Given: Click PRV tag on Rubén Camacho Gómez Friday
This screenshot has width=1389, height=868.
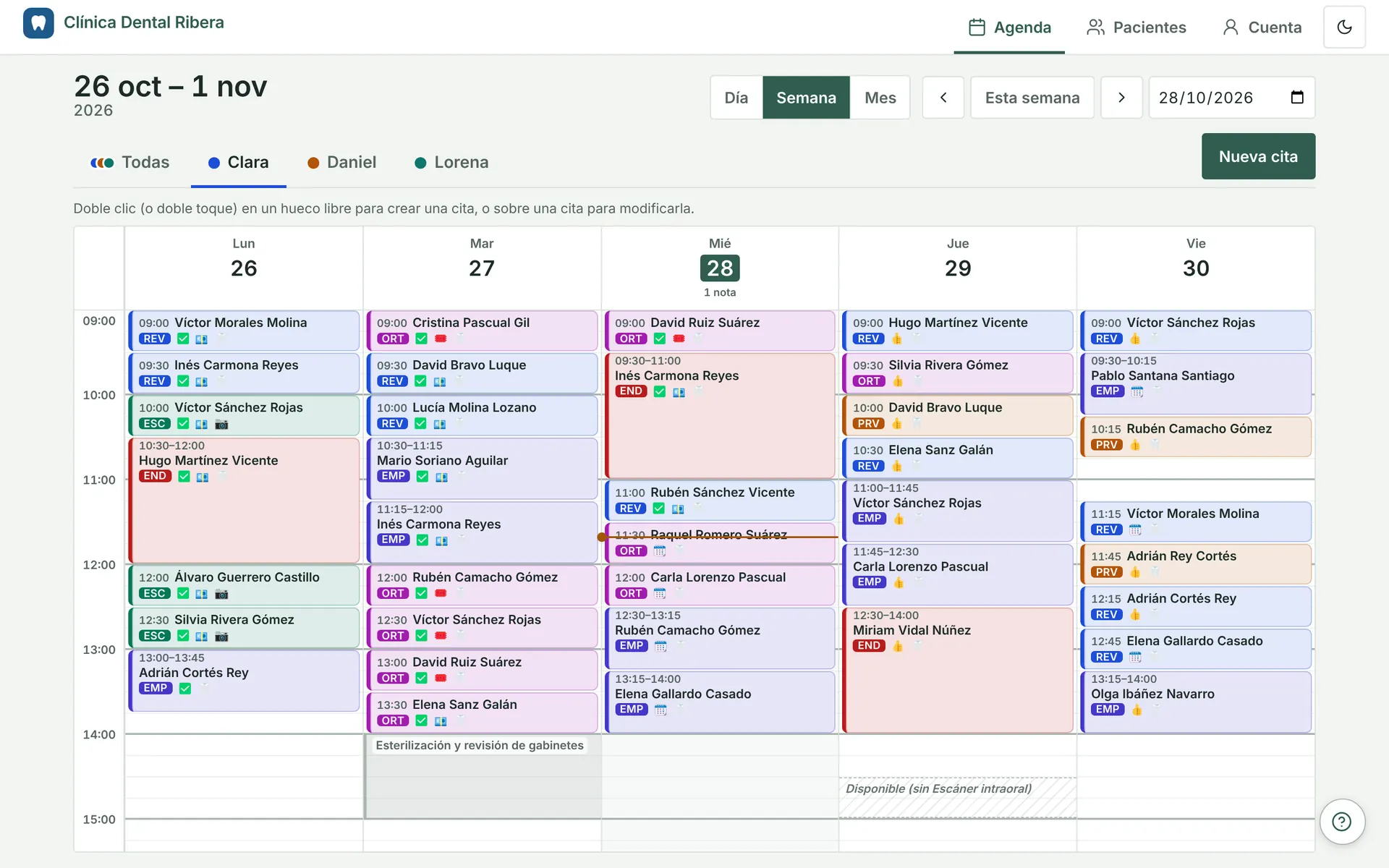Looking at the screenshot, I should tap(1106, 445).
